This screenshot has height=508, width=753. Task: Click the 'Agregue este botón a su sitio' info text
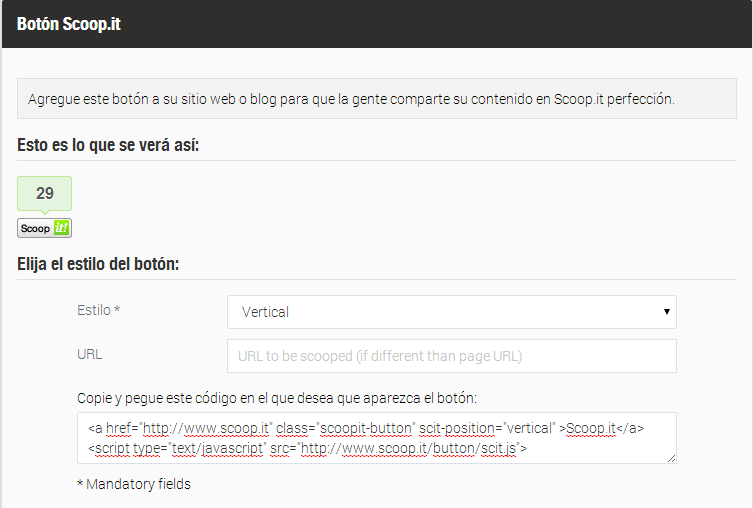pyautogui.click(x=351, y=99)
